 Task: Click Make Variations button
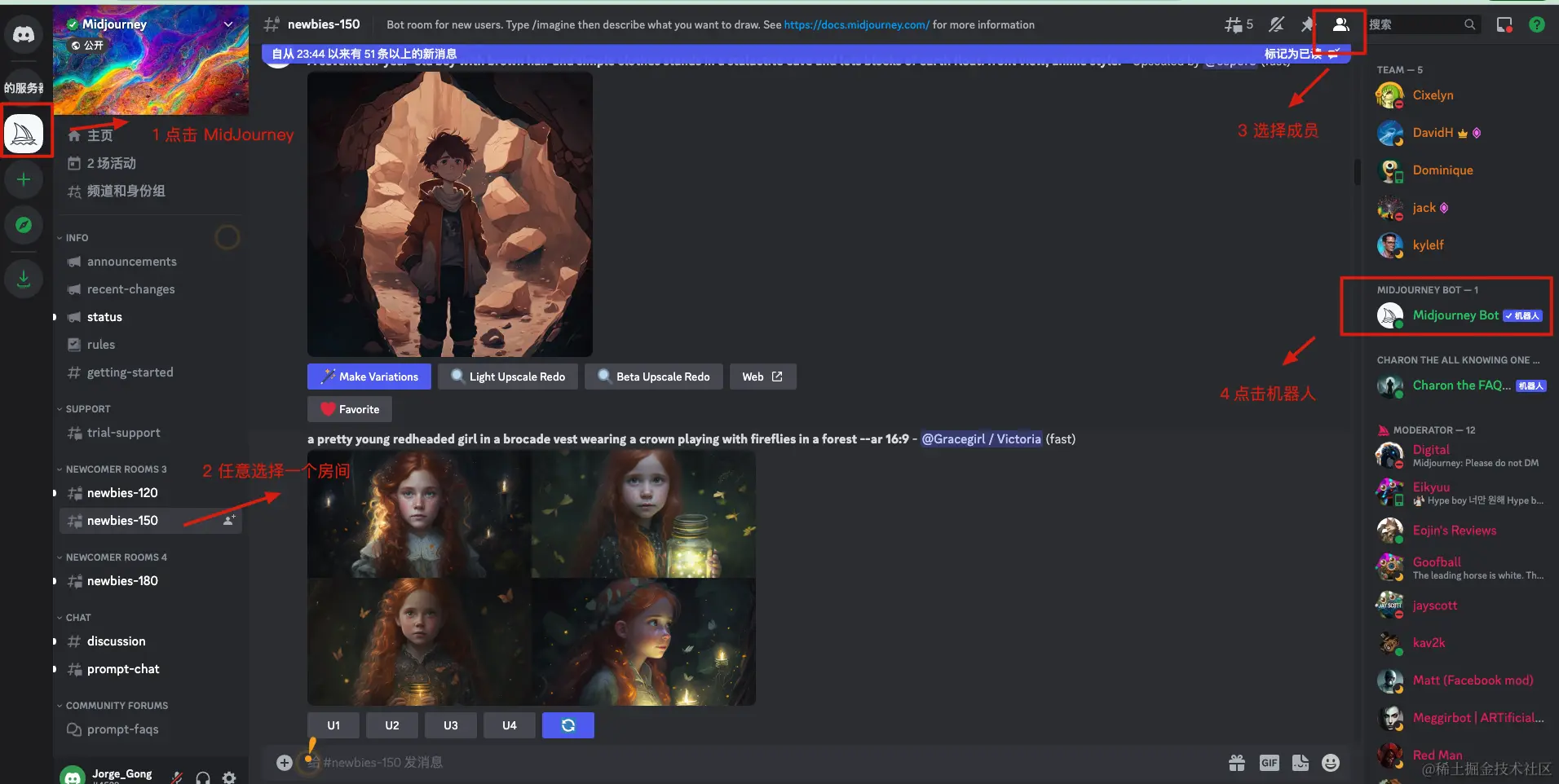pyautogui.click(x=369, y=377)
